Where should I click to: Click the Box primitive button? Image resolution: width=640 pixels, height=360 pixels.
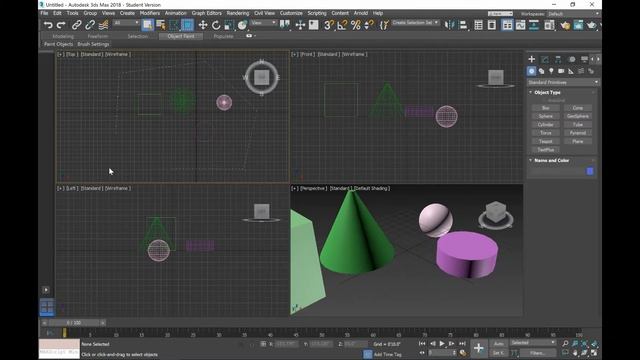[x=546, y=108]
